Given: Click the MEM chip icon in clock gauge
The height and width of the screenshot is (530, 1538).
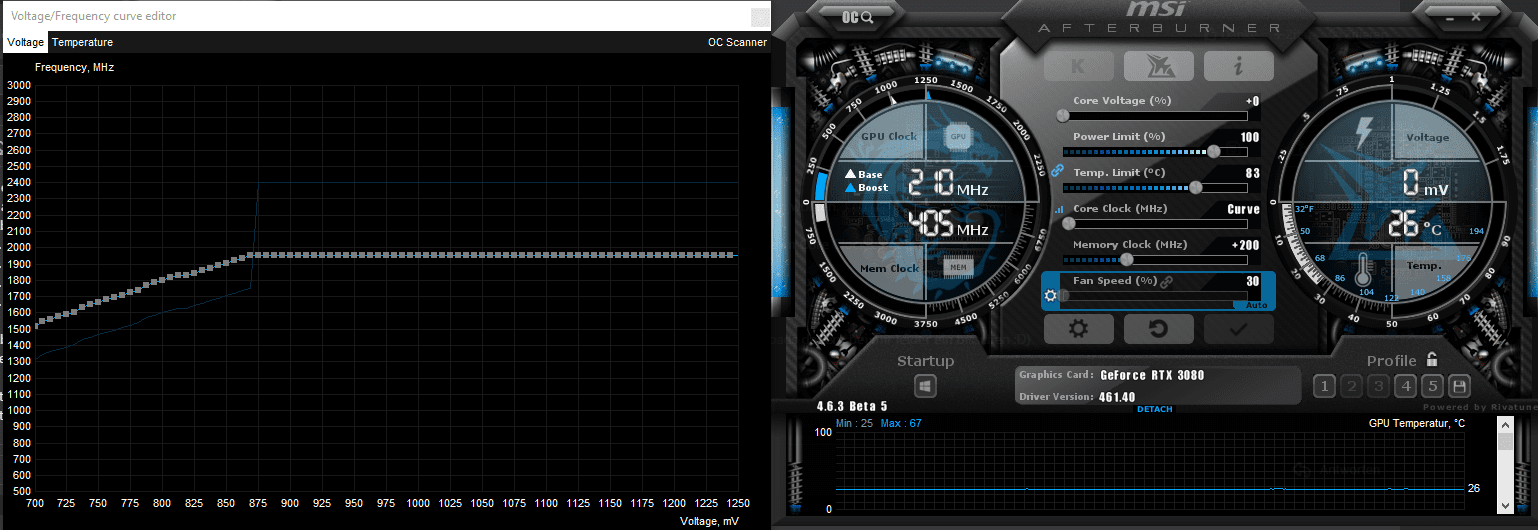Looking at the screenshot, I should (x=958, y=267).
